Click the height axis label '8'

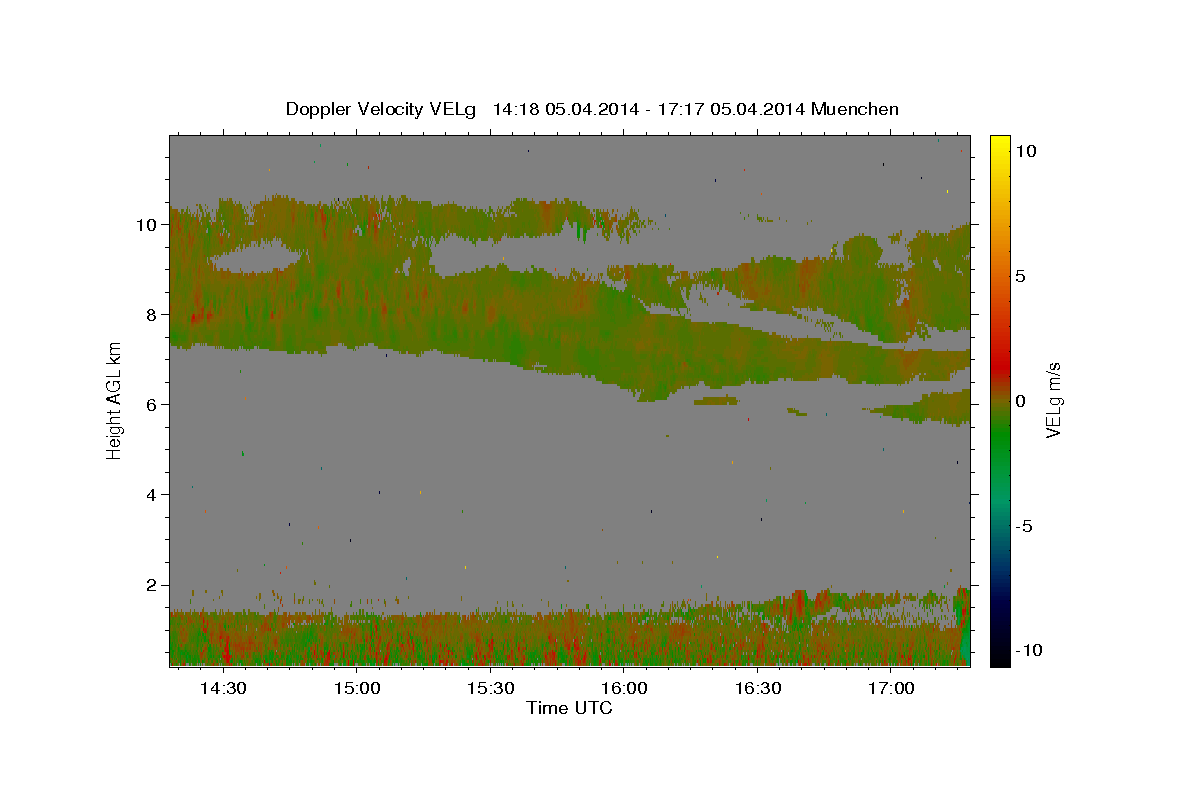pos(152,315)
